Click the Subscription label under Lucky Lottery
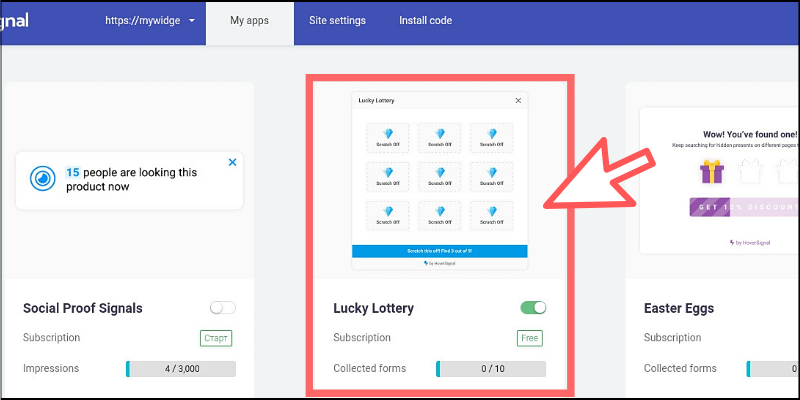 pyautogui.click(x=362, y=338)
